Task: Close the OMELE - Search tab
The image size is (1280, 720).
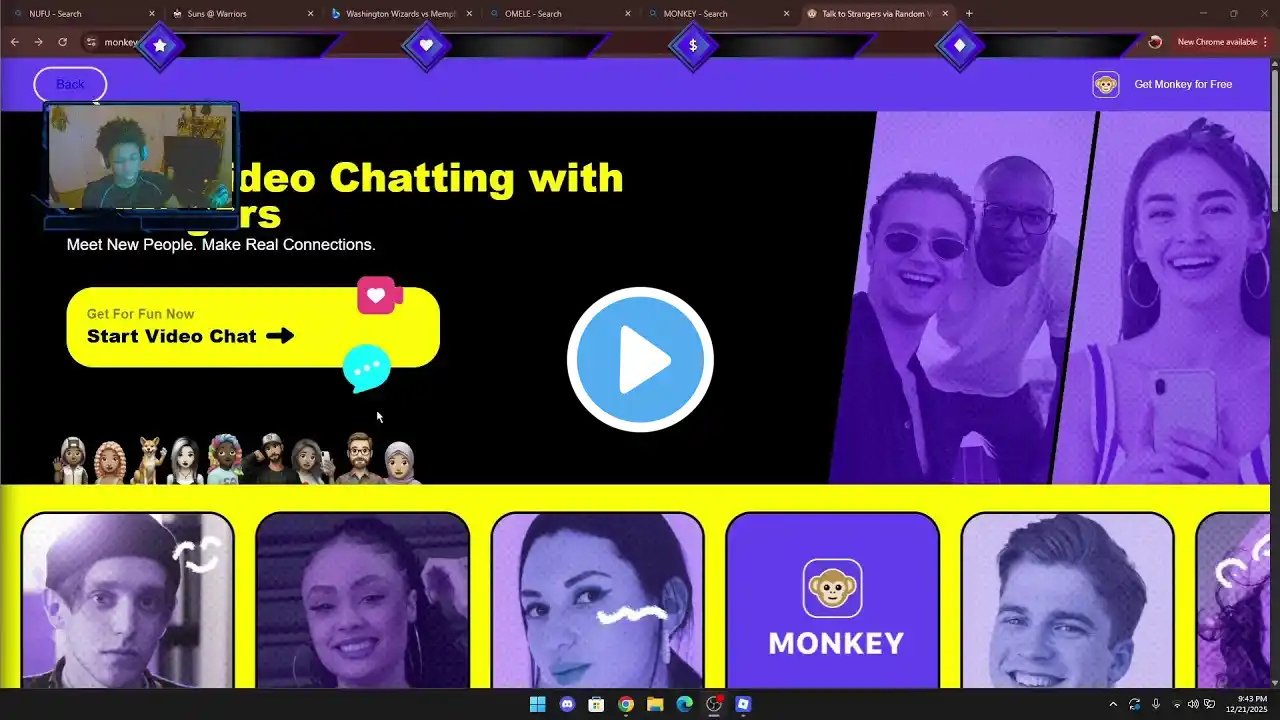Action: click(628, 14)
